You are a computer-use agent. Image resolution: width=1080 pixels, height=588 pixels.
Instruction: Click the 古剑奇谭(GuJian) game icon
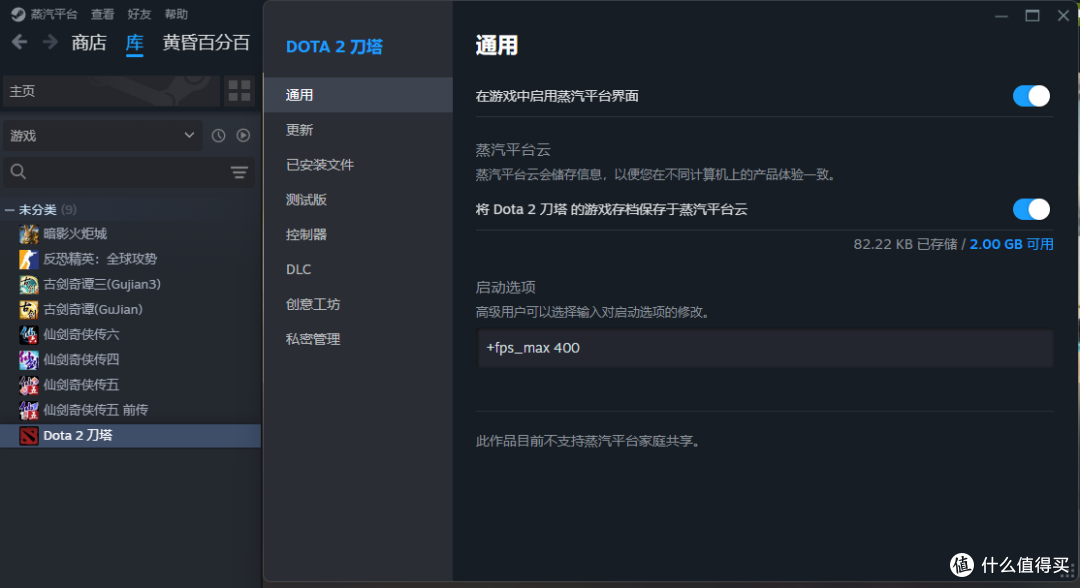click(x=28, y=310)
